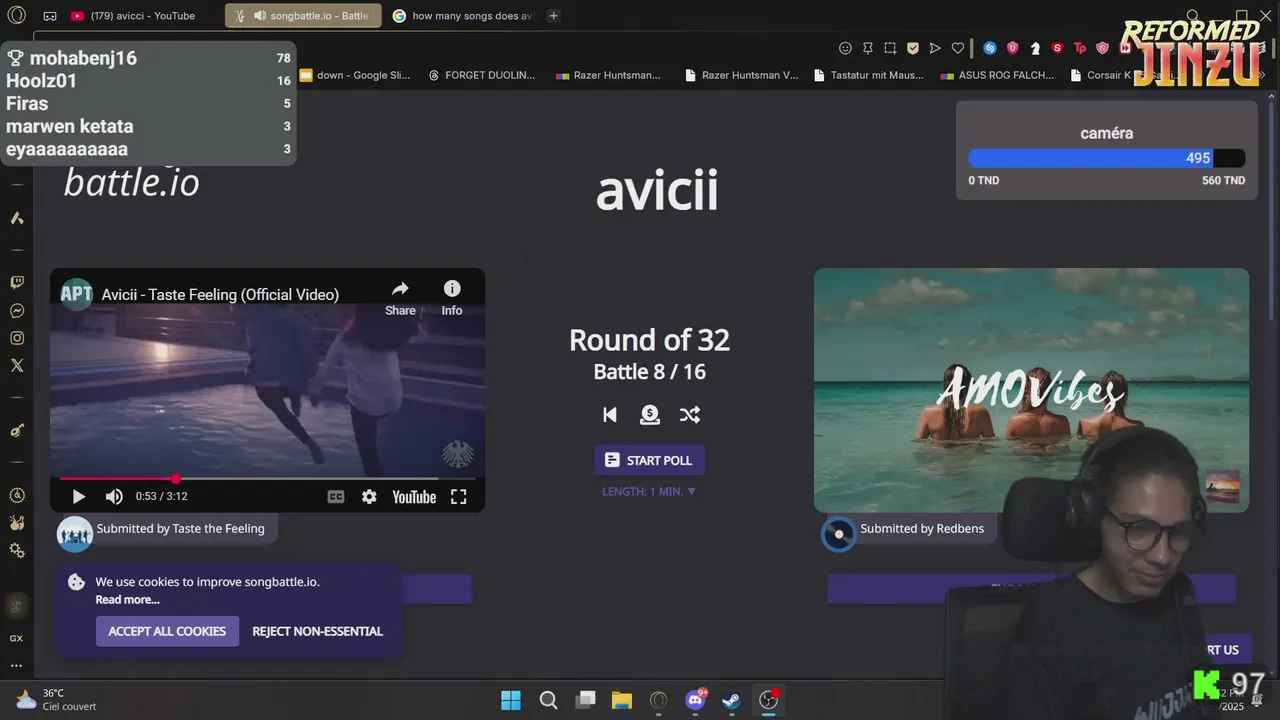Shuffle battles with the crossed-arrows icon
Viewport: 1280px width, 720px height.
point(690,415)
